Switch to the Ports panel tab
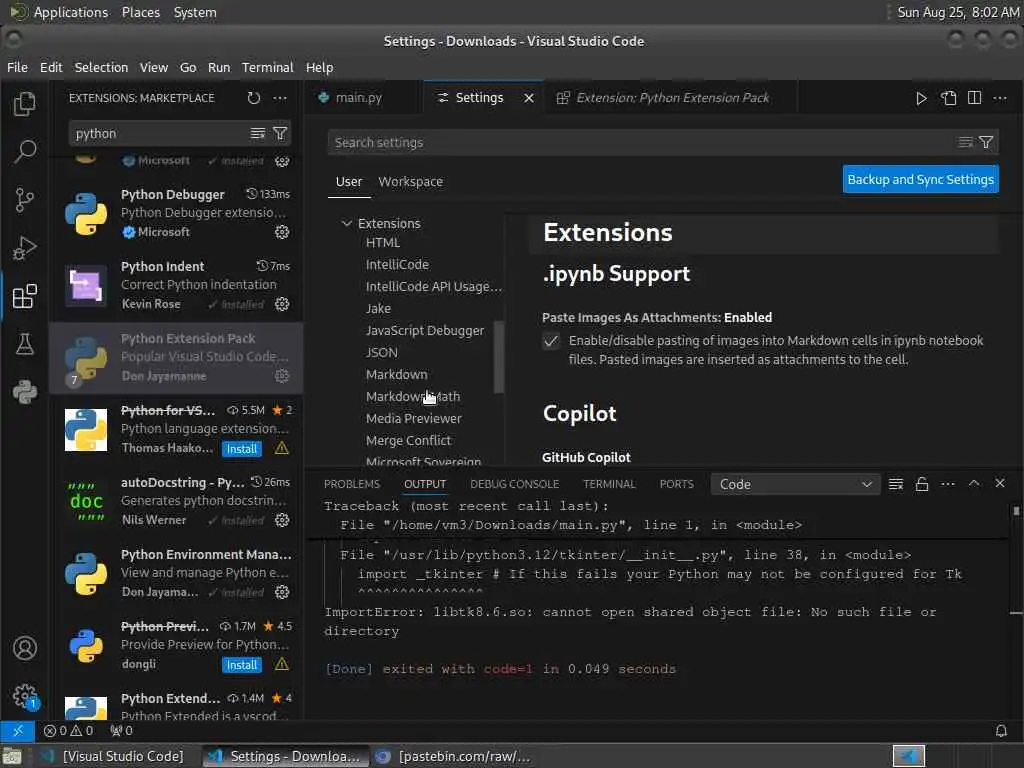This screenshot has width=1024, height=768. click(x=677, y=484)
